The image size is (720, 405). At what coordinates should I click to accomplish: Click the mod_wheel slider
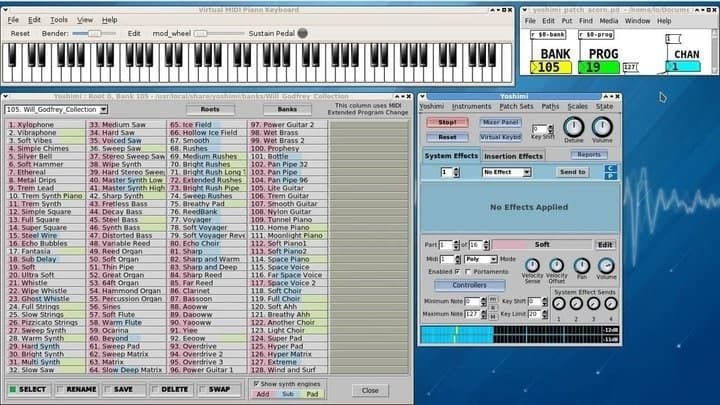tap(219, 33)
